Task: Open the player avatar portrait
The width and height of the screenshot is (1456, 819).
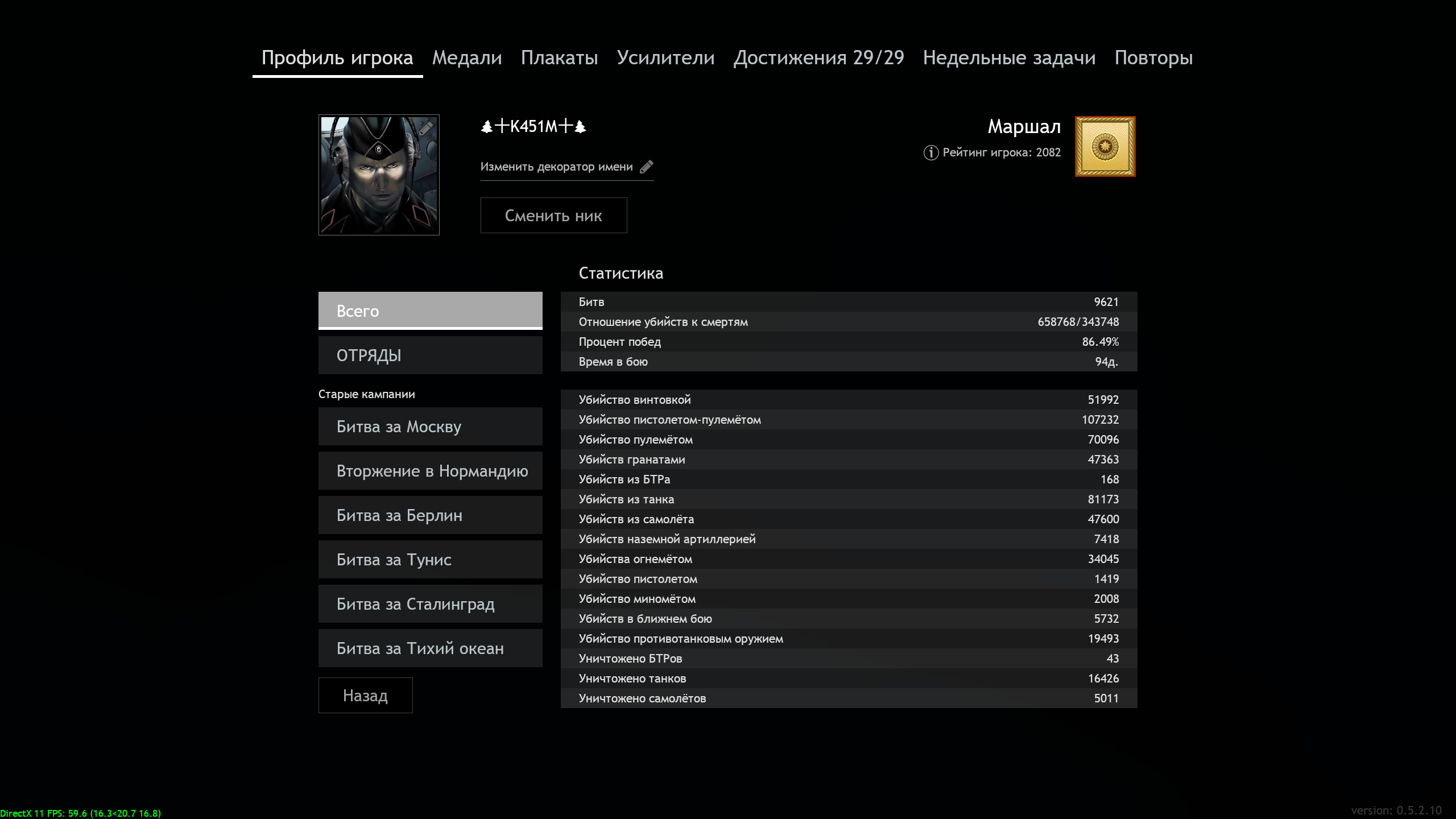Action: 379,175
